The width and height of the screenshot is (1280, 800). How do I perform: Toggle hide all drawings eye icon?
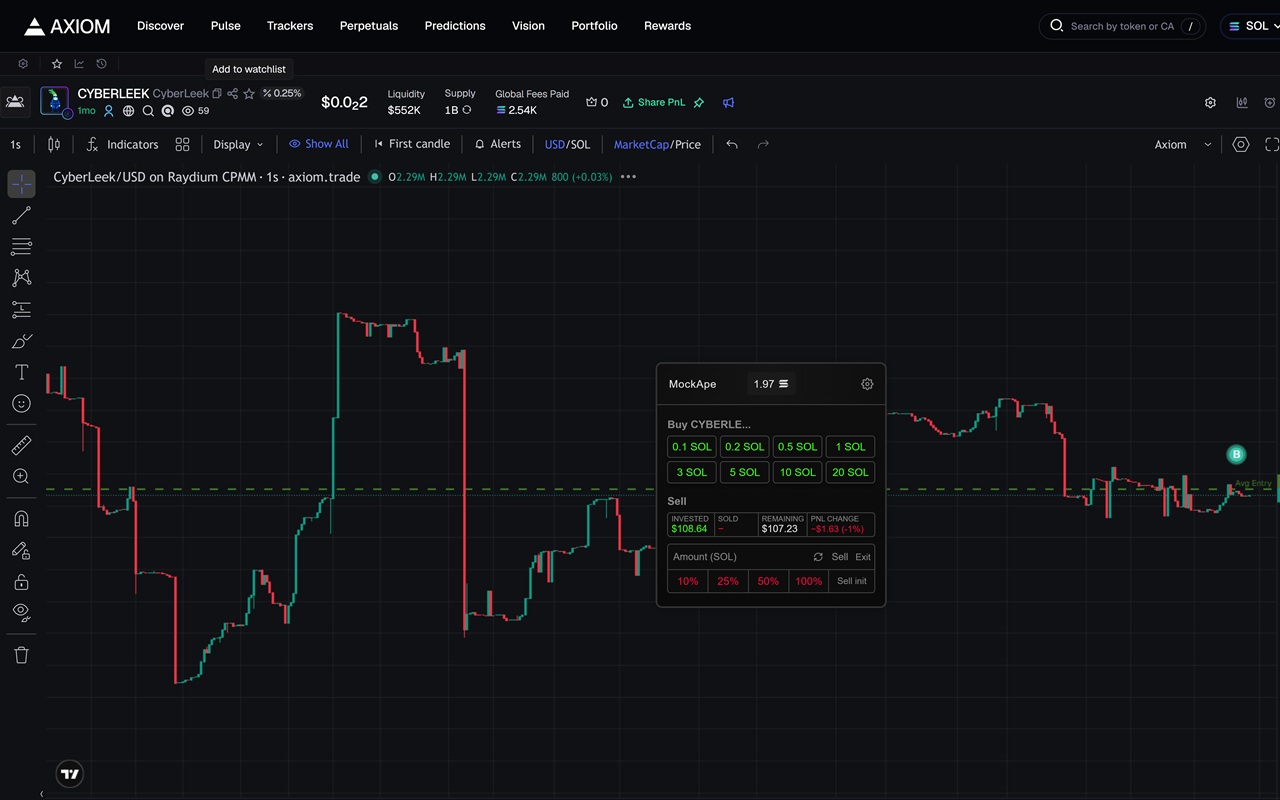[x=21, y=612]
